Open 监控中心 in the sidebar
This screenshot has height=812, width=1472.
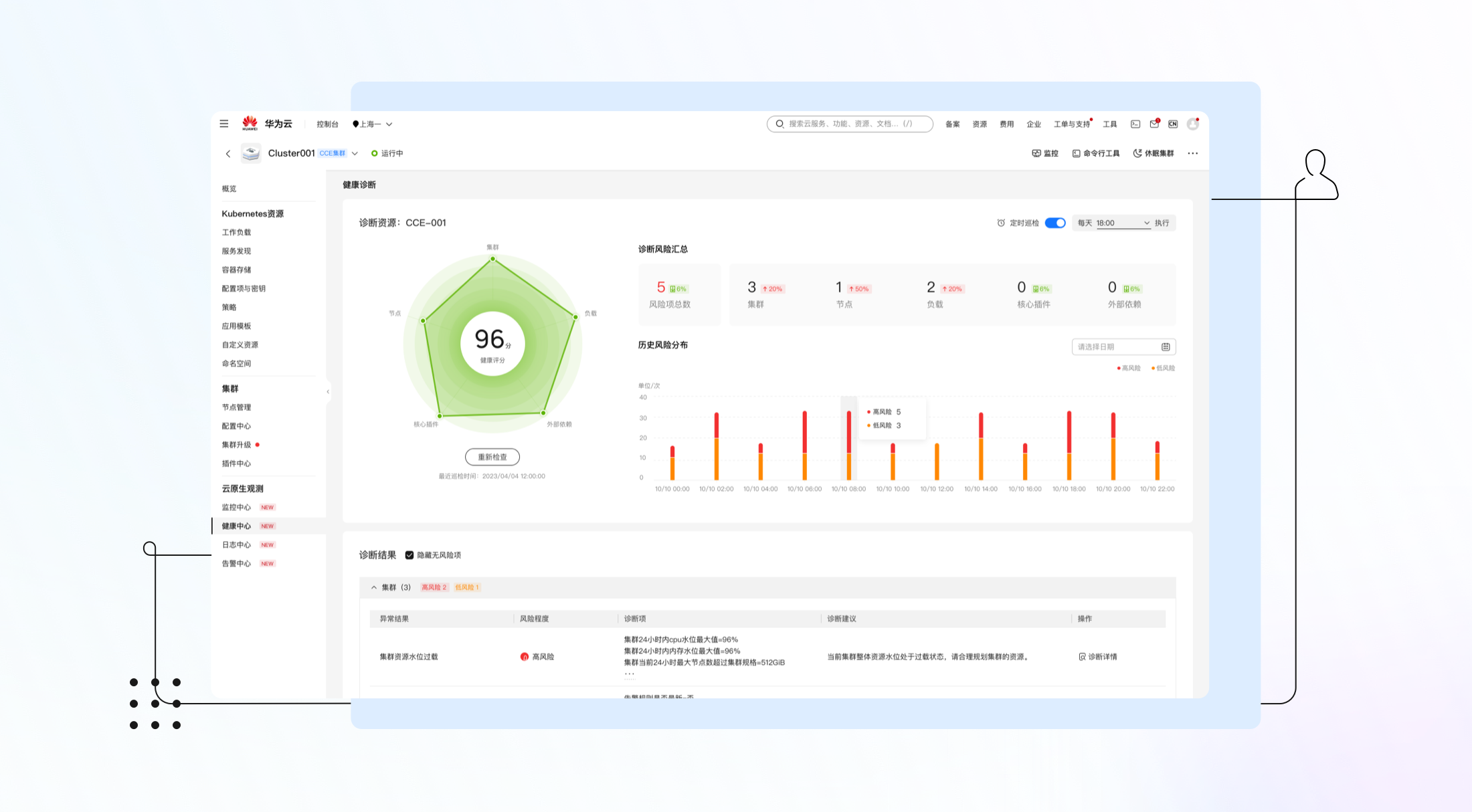[237, 508]
